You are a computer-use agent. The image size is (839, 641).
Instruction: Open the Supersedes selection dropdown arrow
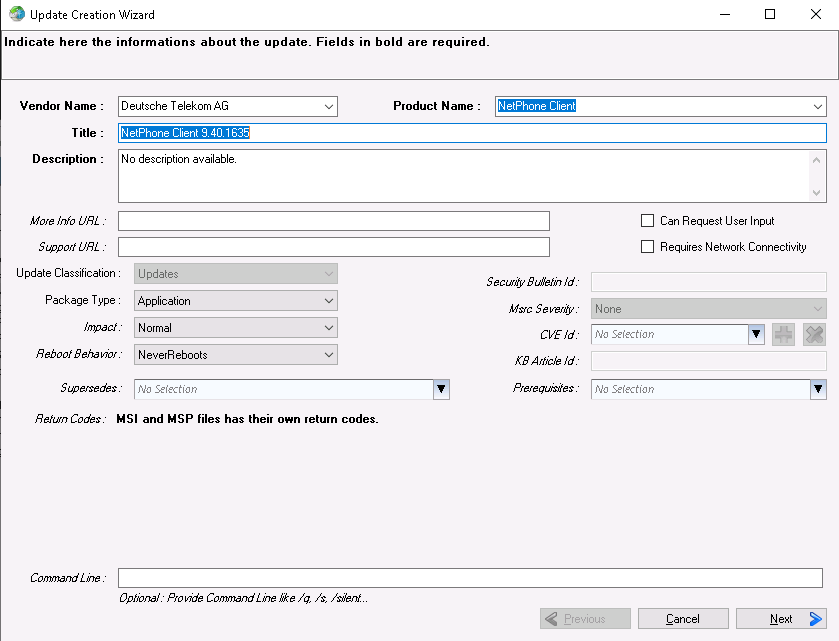point(441,389)
